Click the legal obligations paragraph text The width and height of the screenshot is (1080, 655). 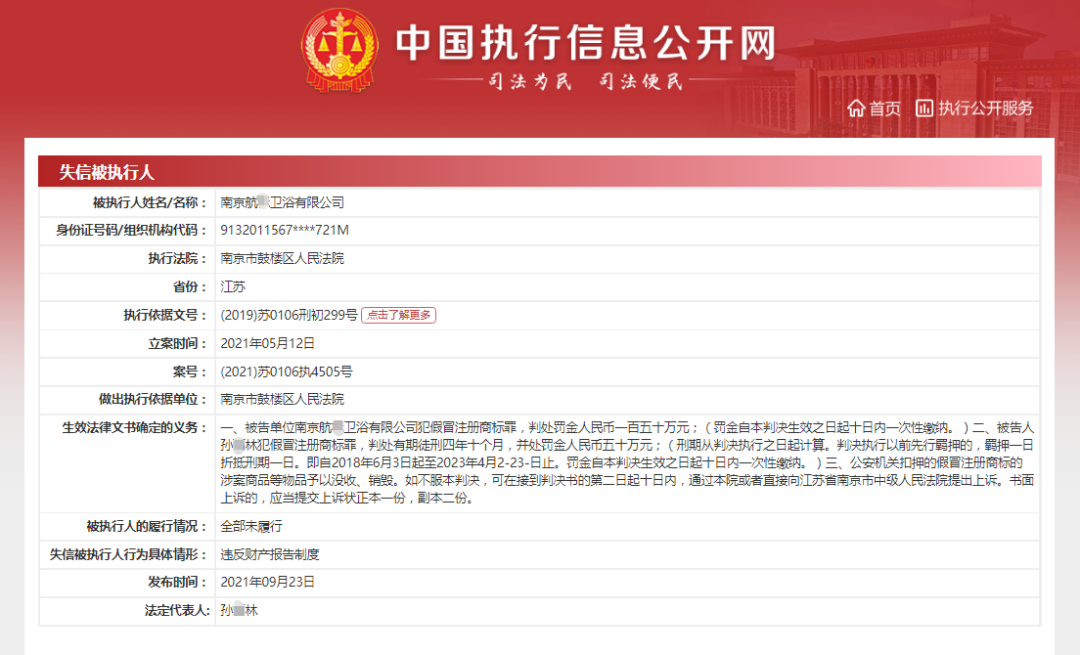point(627,463)
